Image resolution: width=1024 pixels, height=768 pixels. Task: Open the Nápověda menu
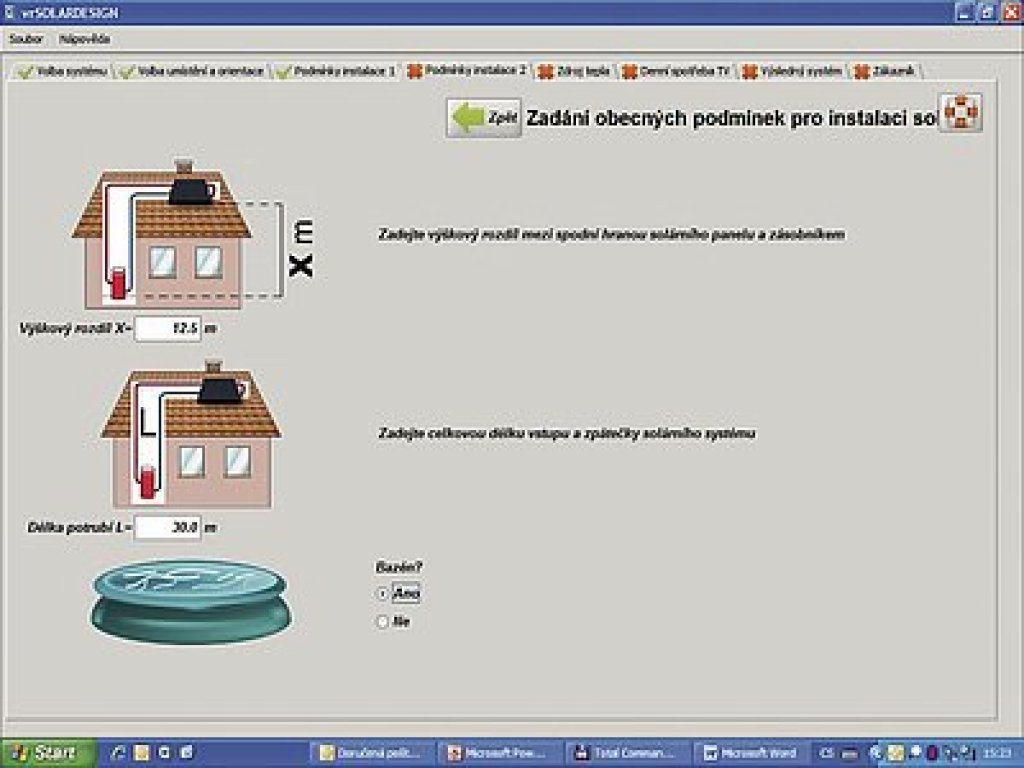coord(85,39)
